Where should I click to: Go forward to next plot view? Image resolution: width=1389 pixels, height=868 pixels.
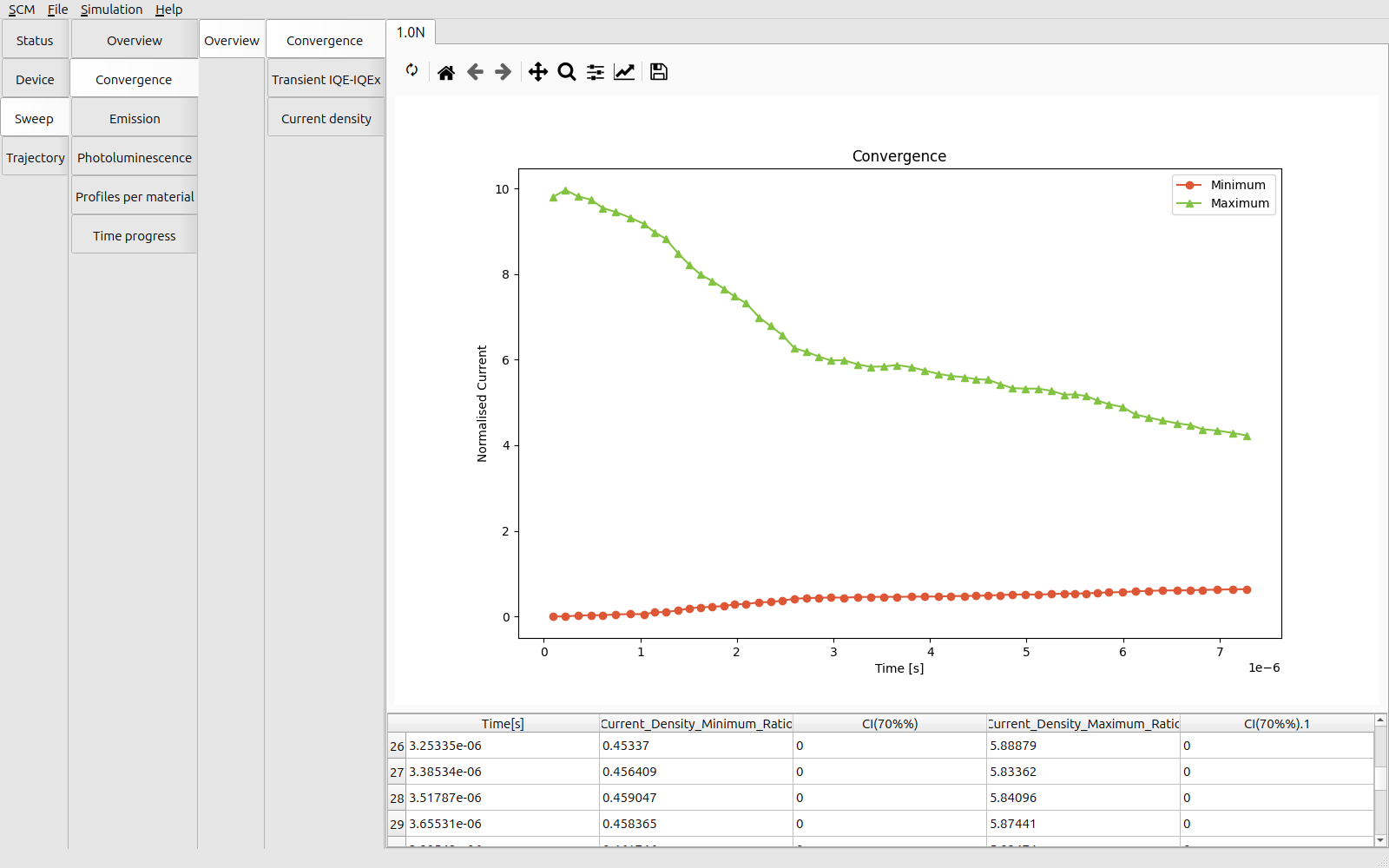click(x=504, y=72)
